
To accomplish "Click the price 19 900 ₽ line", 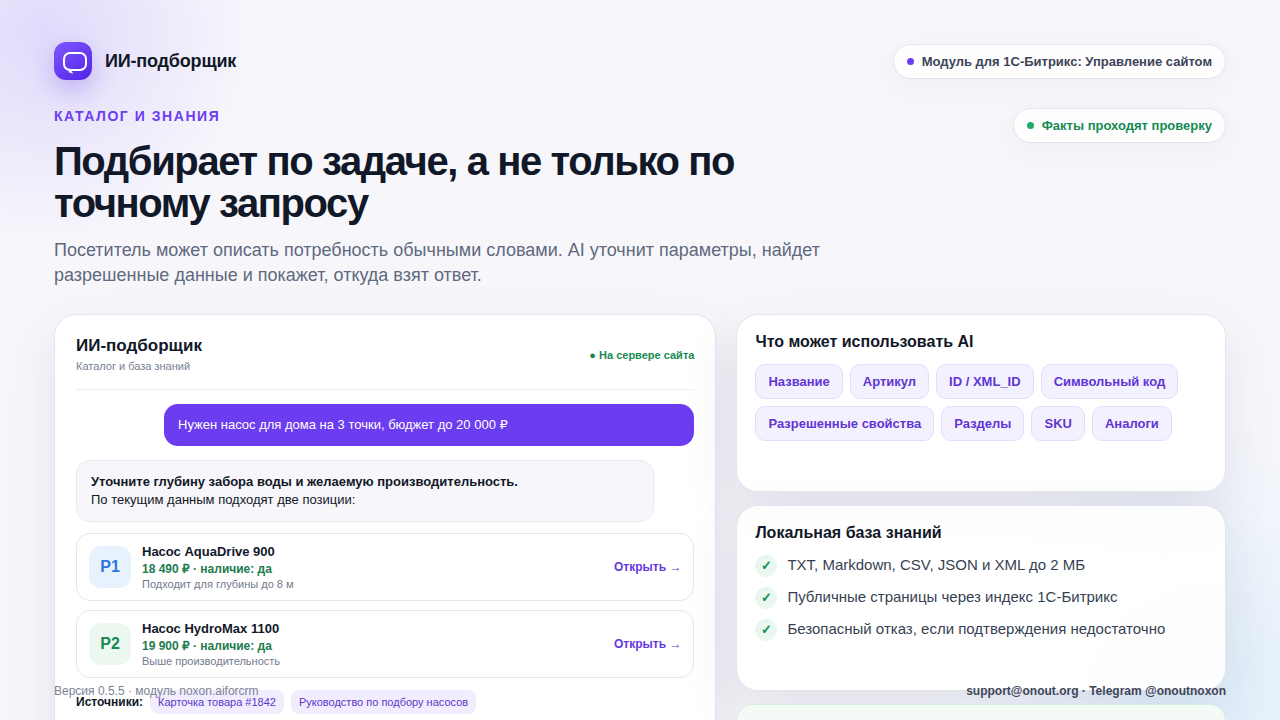I will pos(207,646).
